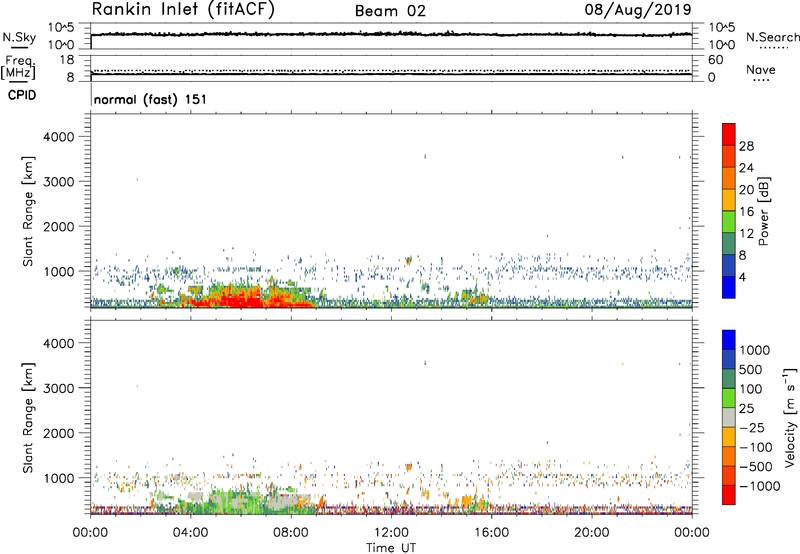
Task: Select the 'N.Sky' legend label
Action: 19,37
